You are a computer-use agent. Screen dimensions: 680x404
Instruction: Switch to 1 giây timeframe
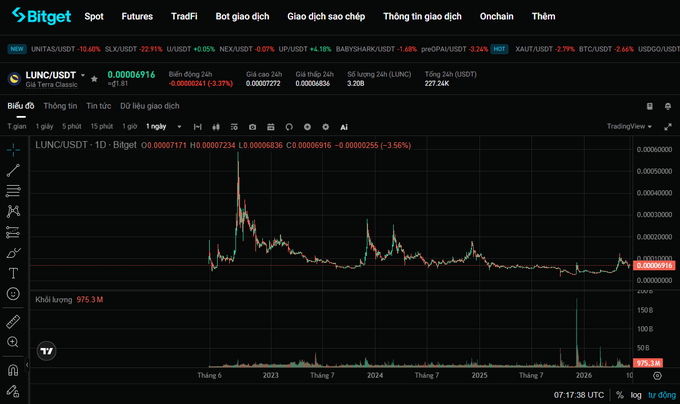click(45, 126)
